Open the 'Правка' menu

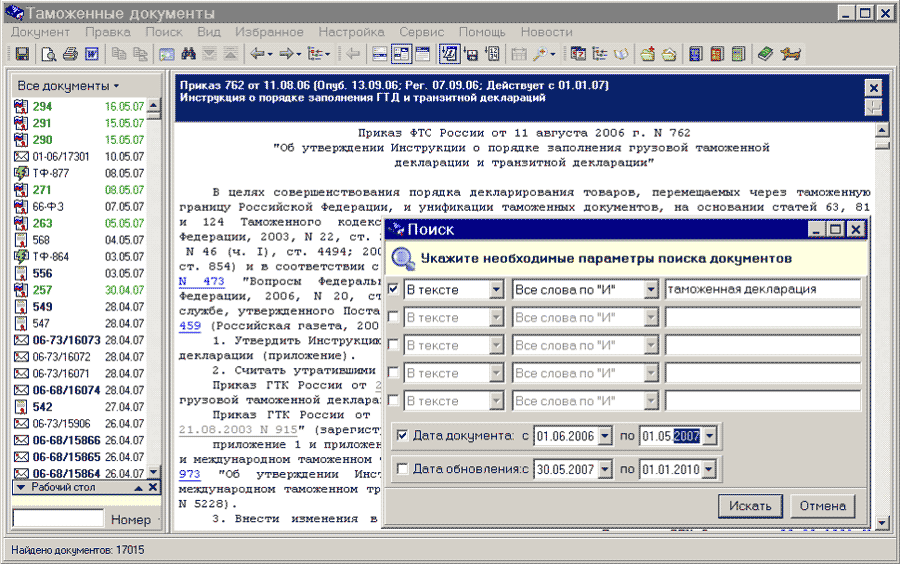click(108, 32)
